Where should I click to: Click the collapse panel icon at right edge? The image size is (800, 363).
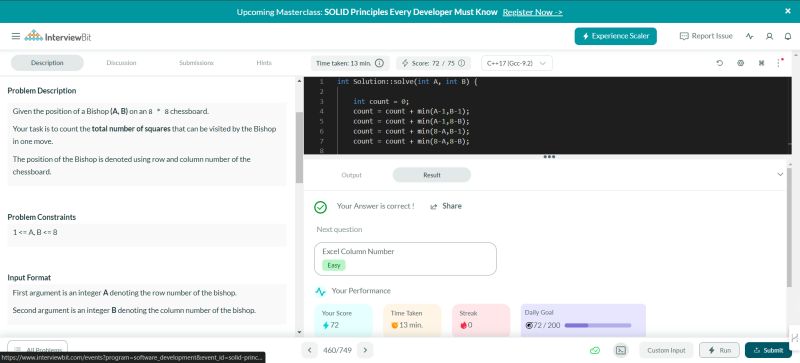tap(794, 337)
